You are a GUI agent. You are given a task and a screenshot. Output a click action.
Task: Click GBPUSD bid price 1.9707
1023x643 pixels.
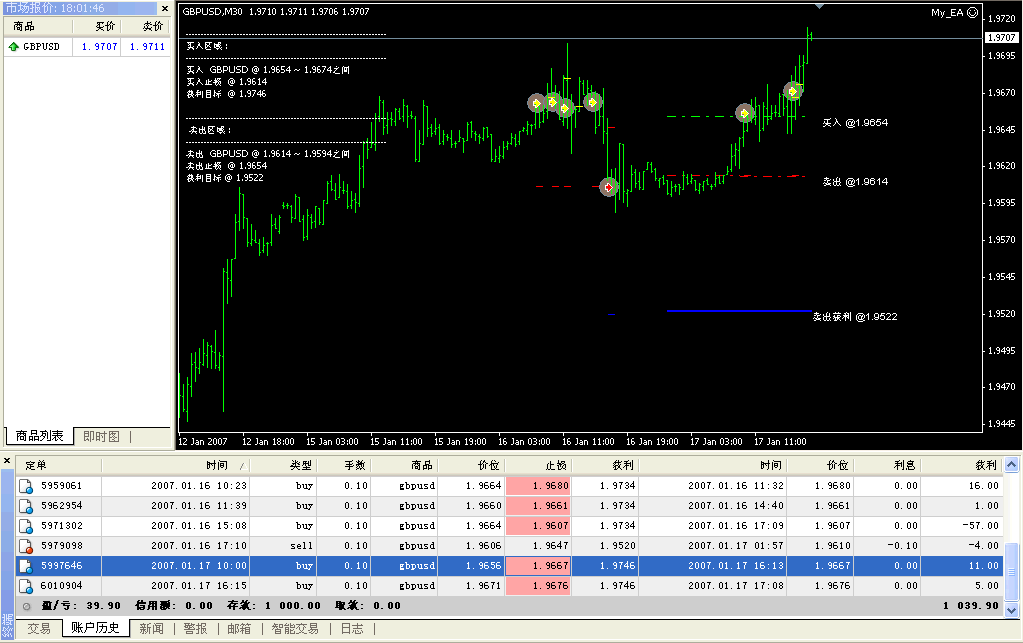(x=100, y=47)
